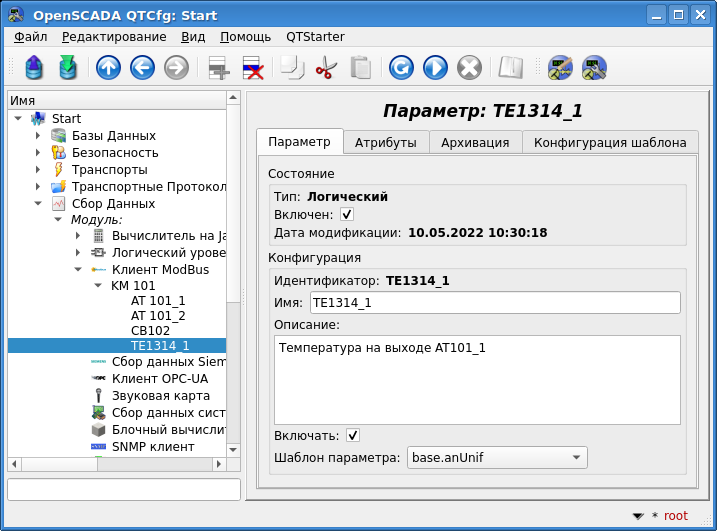
Task: Toggle the 'Включать' checkbox
Action: point(353,435)
